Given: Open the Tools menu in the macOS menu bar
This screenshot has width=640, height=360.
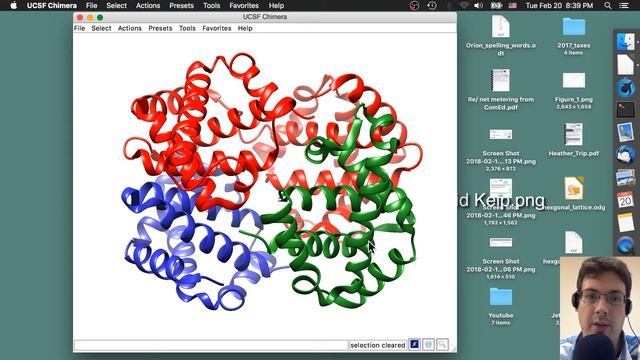Looking at the screenshot, I should coord(211,5).
